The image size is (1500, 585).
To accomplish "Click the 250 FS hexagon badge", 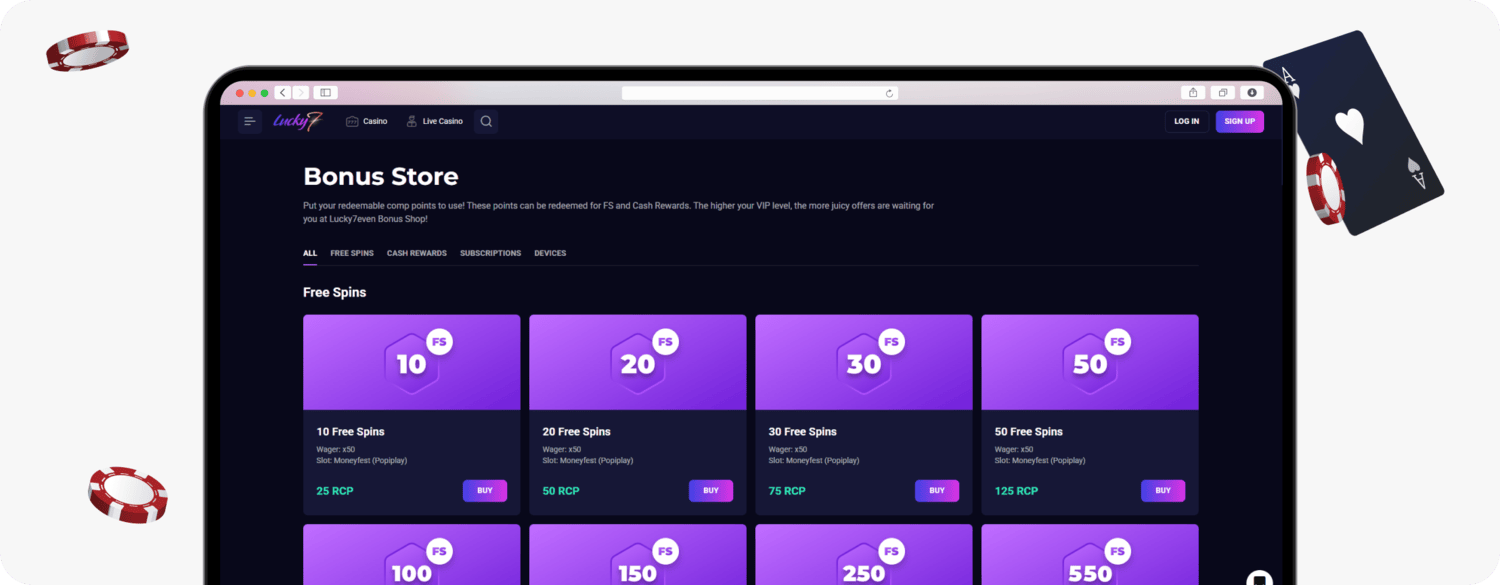I will [864, 565].
